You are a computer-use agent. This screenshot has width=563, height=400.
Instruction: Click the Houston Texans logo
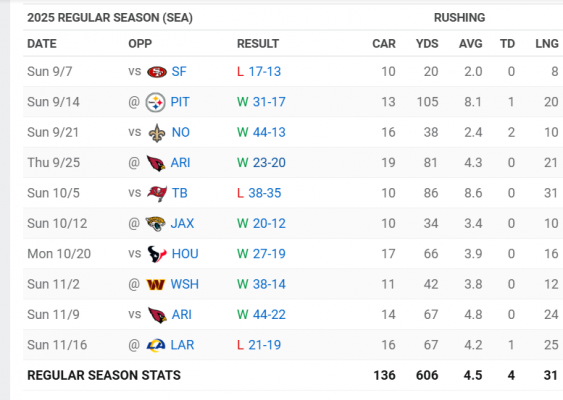(x=157, y=254)
